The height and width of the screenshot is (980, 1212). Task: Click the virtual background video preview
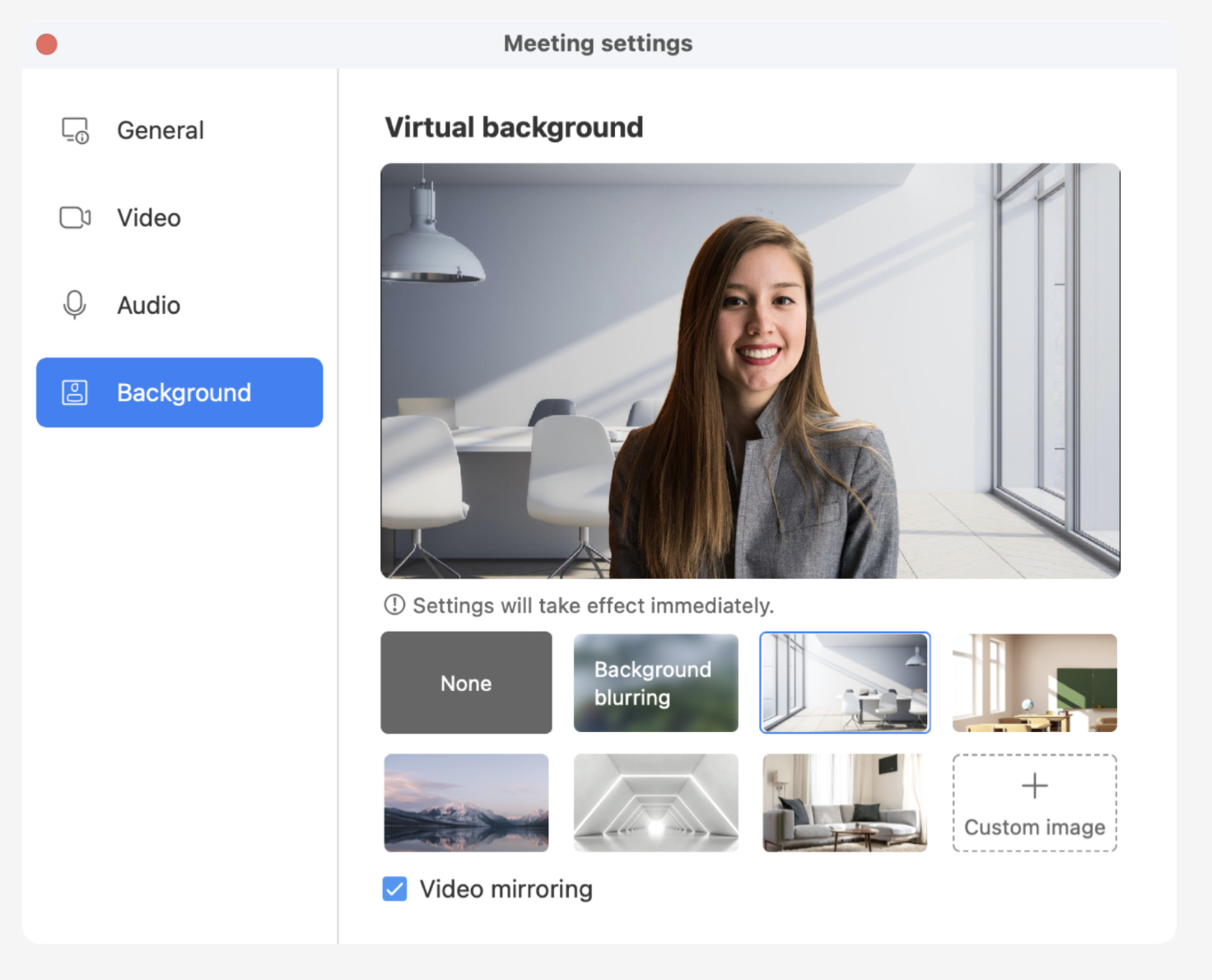click(x=750, y=371)
